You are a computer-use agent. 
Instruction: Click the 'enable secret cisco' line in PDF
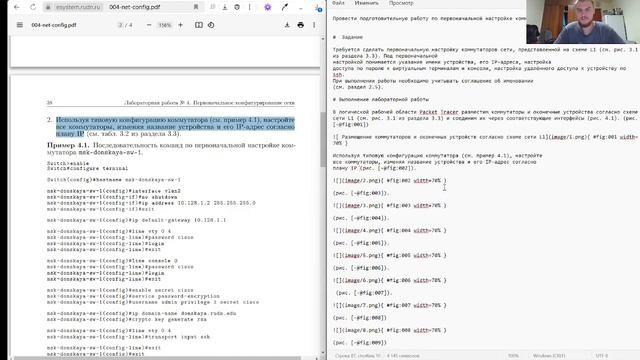120,290
